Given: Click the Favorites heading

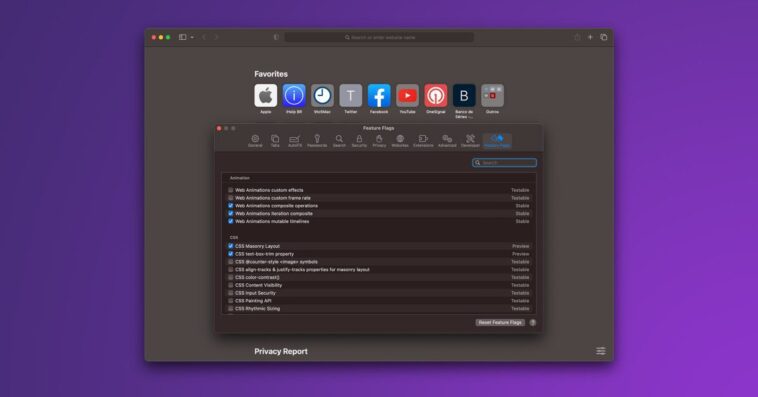Looking at the screenshot, I should (x=271, y=74).
